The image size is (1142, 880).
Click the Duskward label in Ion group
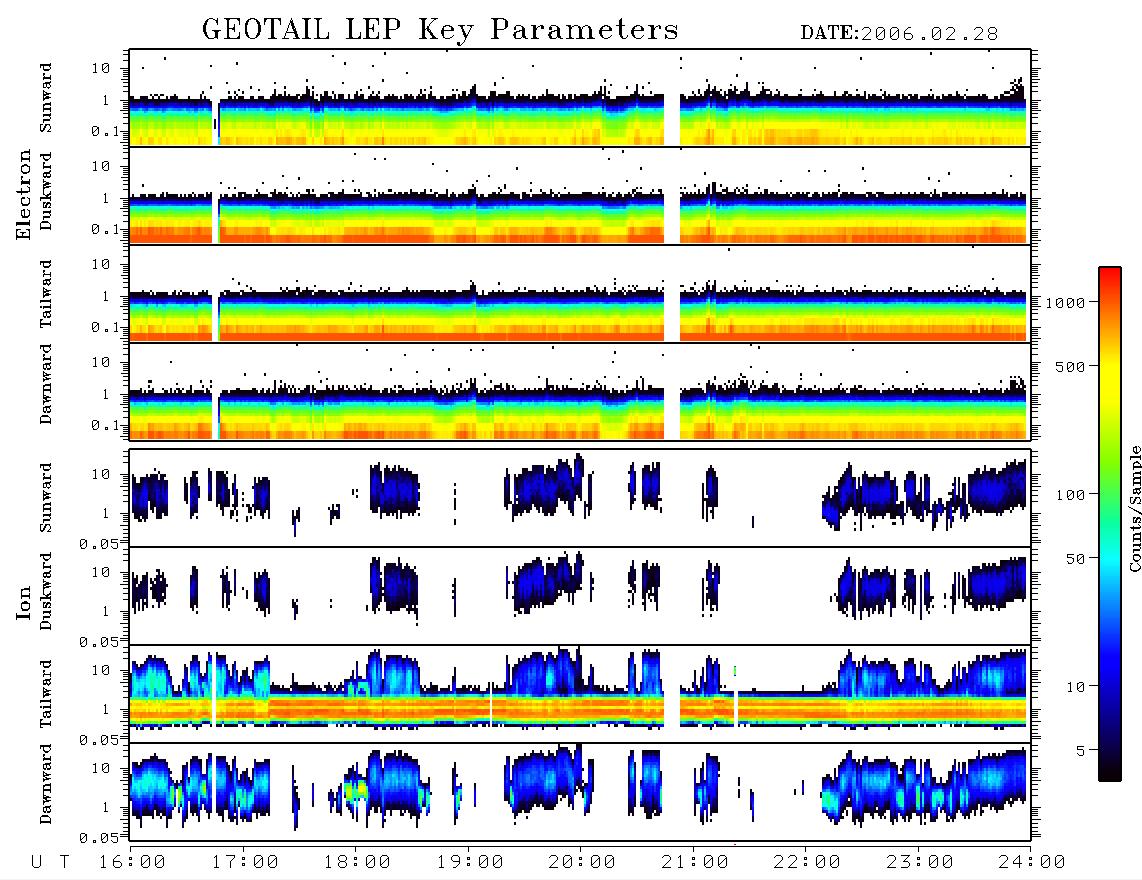coord(46,591)
